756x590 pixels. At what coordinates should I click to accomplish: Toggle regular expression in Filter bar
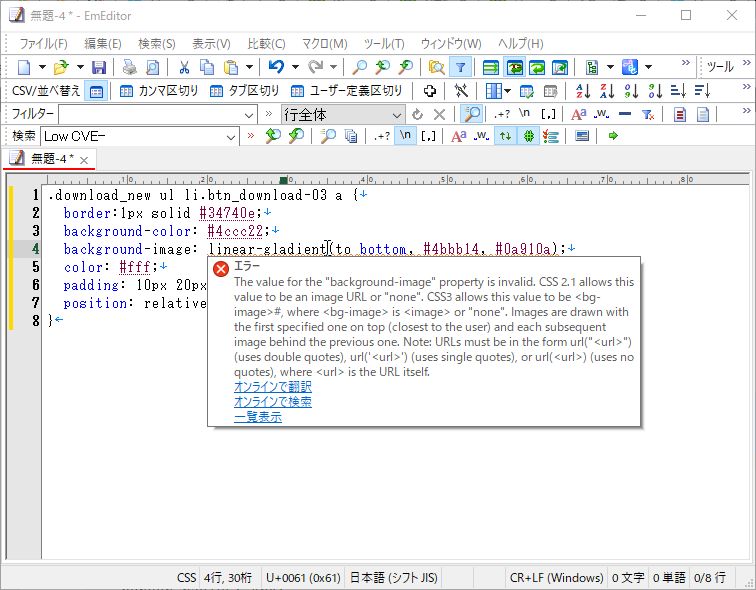(x=502, y=114)
